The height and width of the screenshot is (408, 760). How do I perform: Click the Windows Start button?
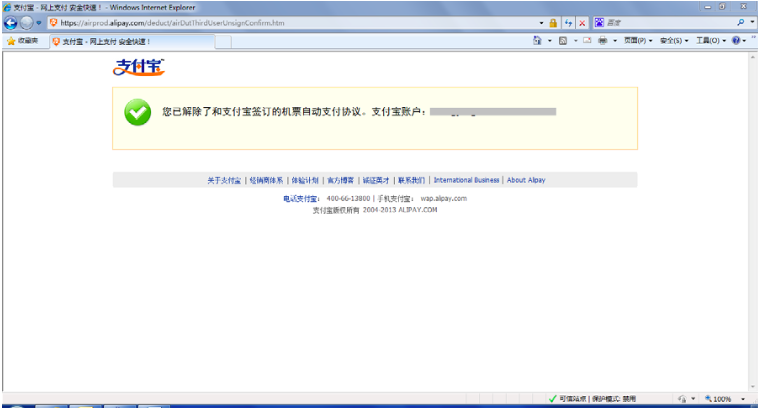pyautogui.click(x=15, y=406)
